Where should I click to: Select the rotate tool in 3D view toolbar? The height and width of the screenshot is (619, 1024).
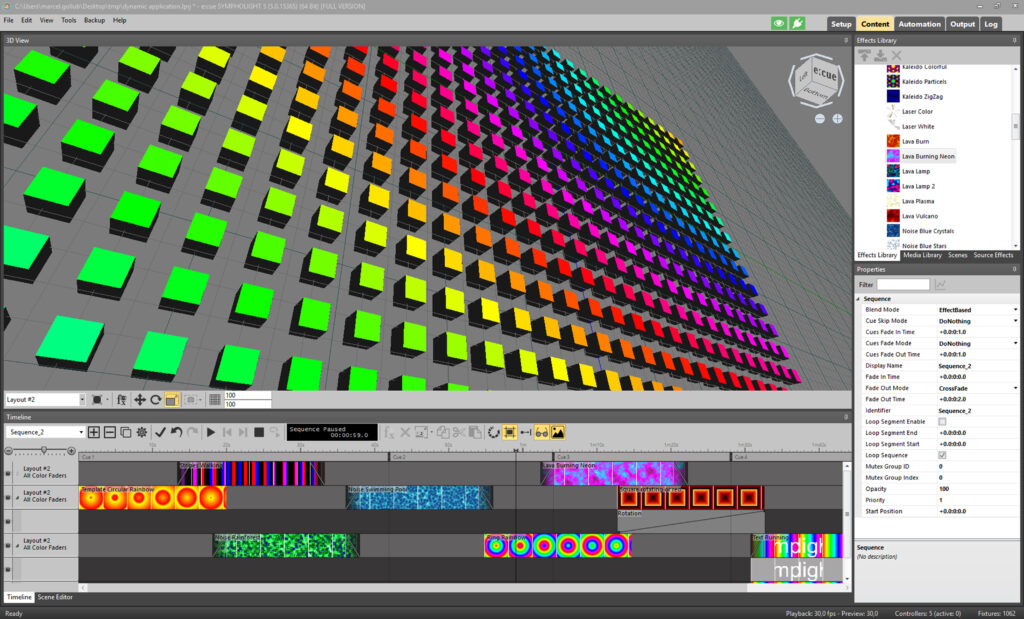tap(156, 399)
